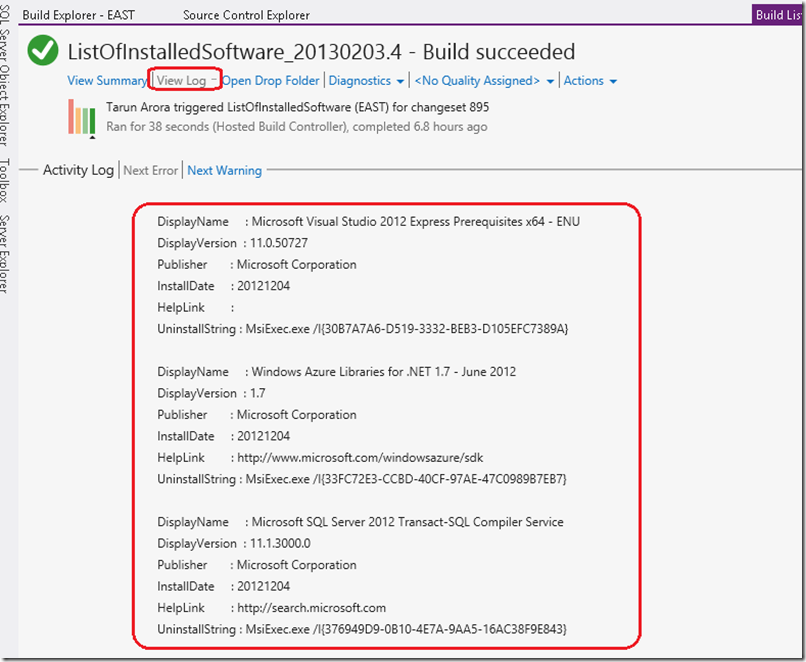Select SQL Server 2012 Transact-SQL Compiler Service line
This screenshot has height=662, width=806.
click(360, 522)
